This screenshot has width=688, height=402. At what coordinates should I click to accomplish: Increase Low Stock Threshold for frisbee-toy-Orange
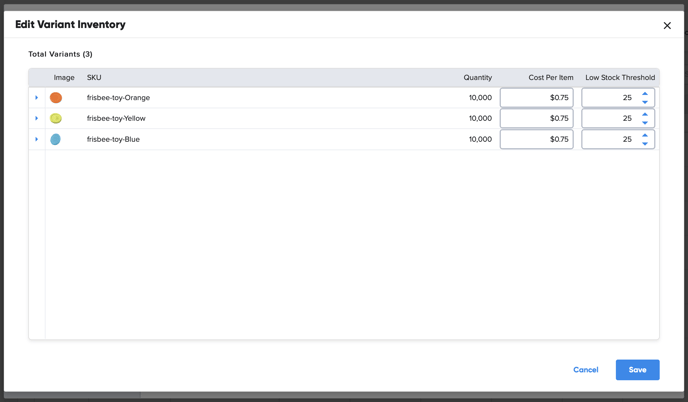click(645, 93)
